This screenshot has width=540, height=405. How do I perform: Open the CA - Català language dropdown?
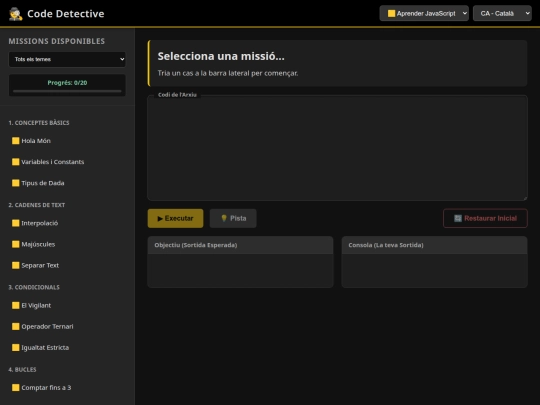pyautogui.click(x=502, y=13)
